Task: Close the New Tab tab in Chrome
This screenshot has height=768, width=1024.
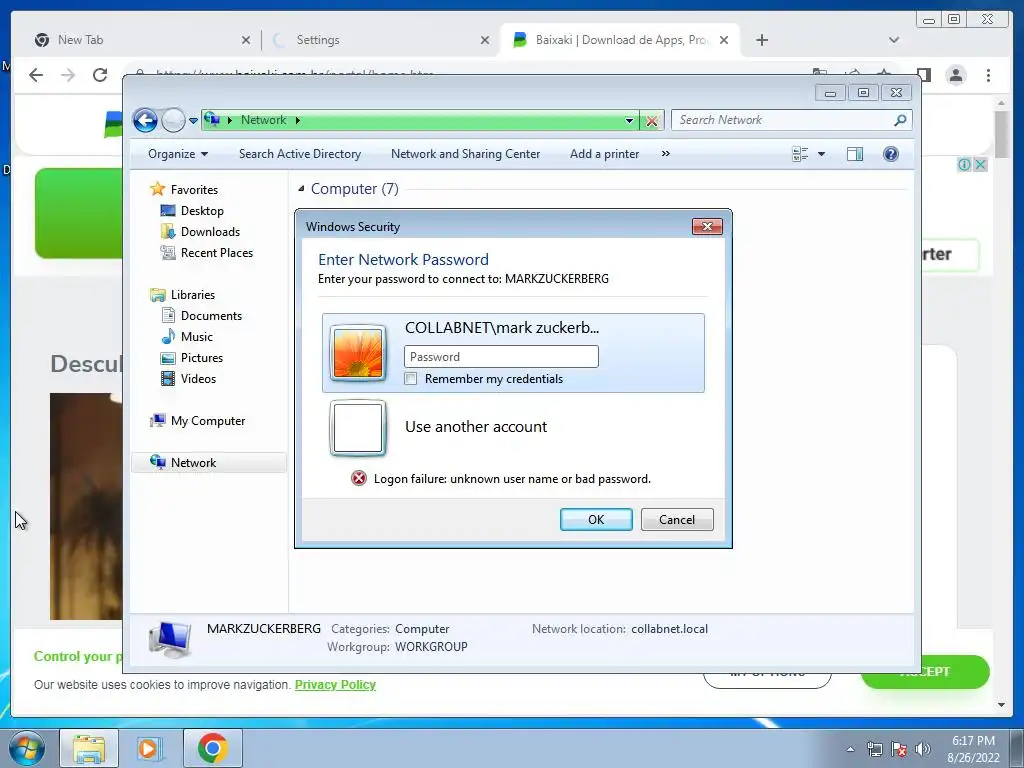Action: click(246, 40)
